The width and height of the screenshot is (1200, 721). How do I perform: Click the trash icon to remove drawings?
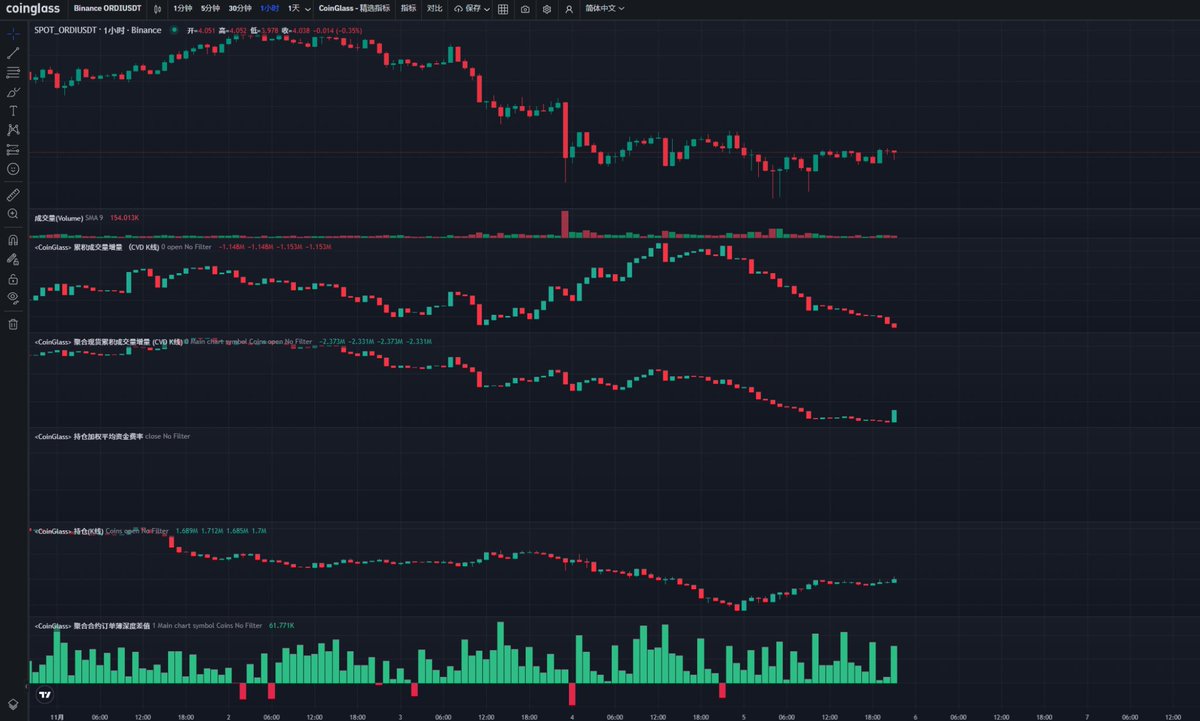click(x=13, y=323)
